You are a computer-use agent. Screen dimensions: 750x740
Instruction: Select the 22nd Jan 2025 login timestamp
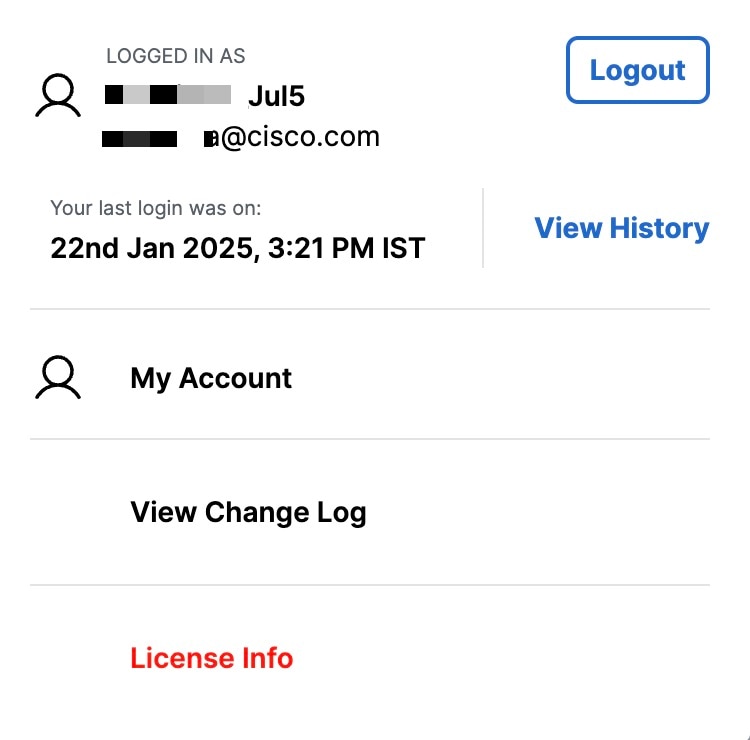(238, 248)
